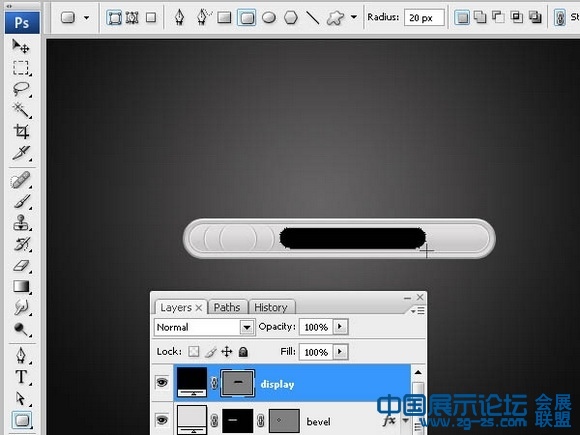Open the Opacity slider arrow
Image resolution: width=580 pixels, height=435 pixels.
340,327
